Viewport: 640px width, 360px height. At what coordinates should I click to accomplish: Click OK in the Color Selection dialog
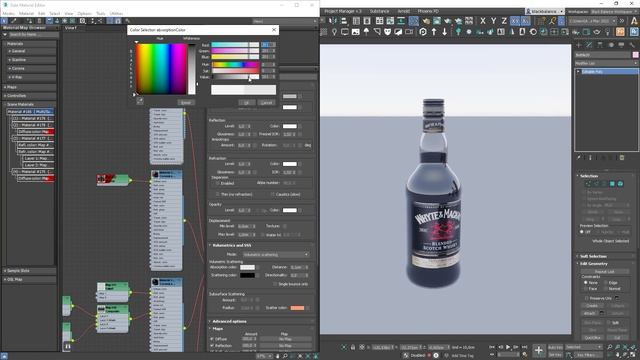pos(247,102)
